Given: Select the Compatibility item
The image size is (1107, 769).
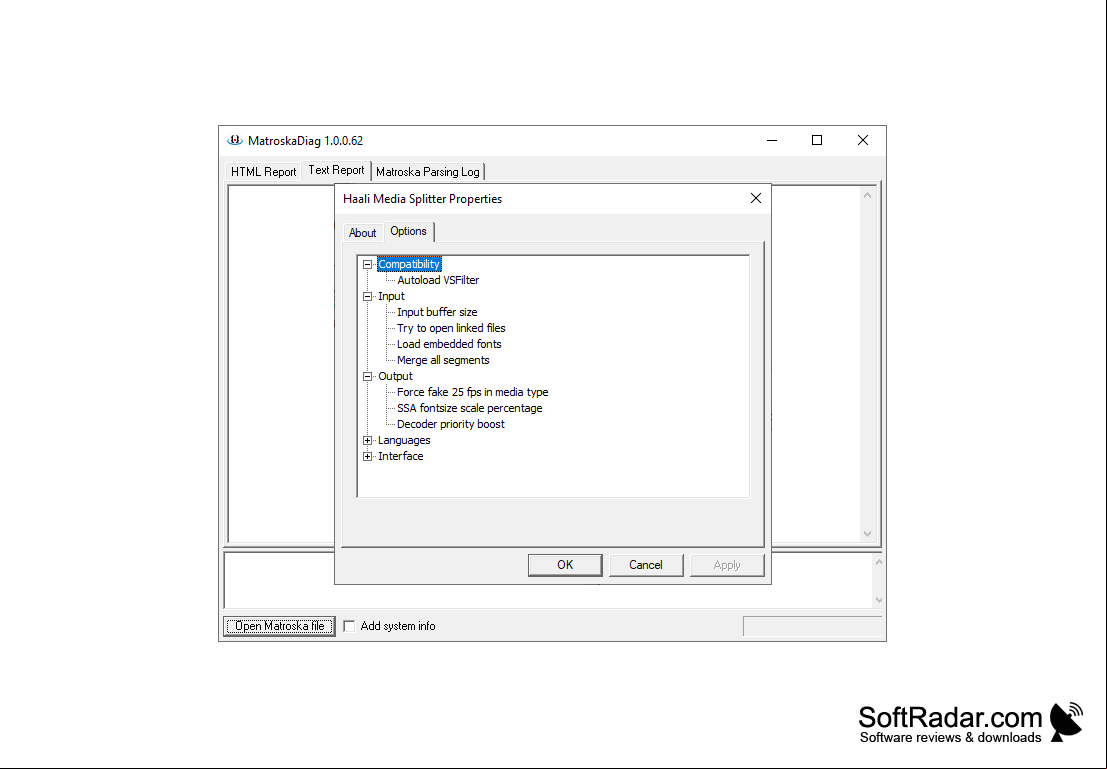Looking at the screenshot, I should click(409, 264).
